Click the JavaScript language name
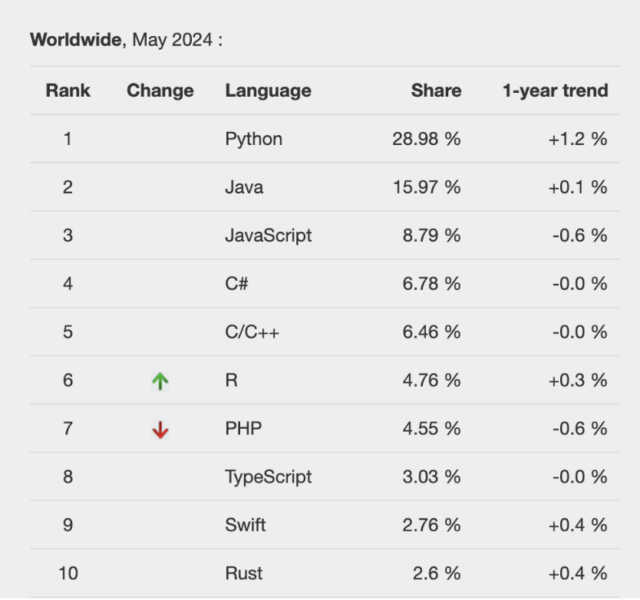The image size is (640, 600). 268,235
